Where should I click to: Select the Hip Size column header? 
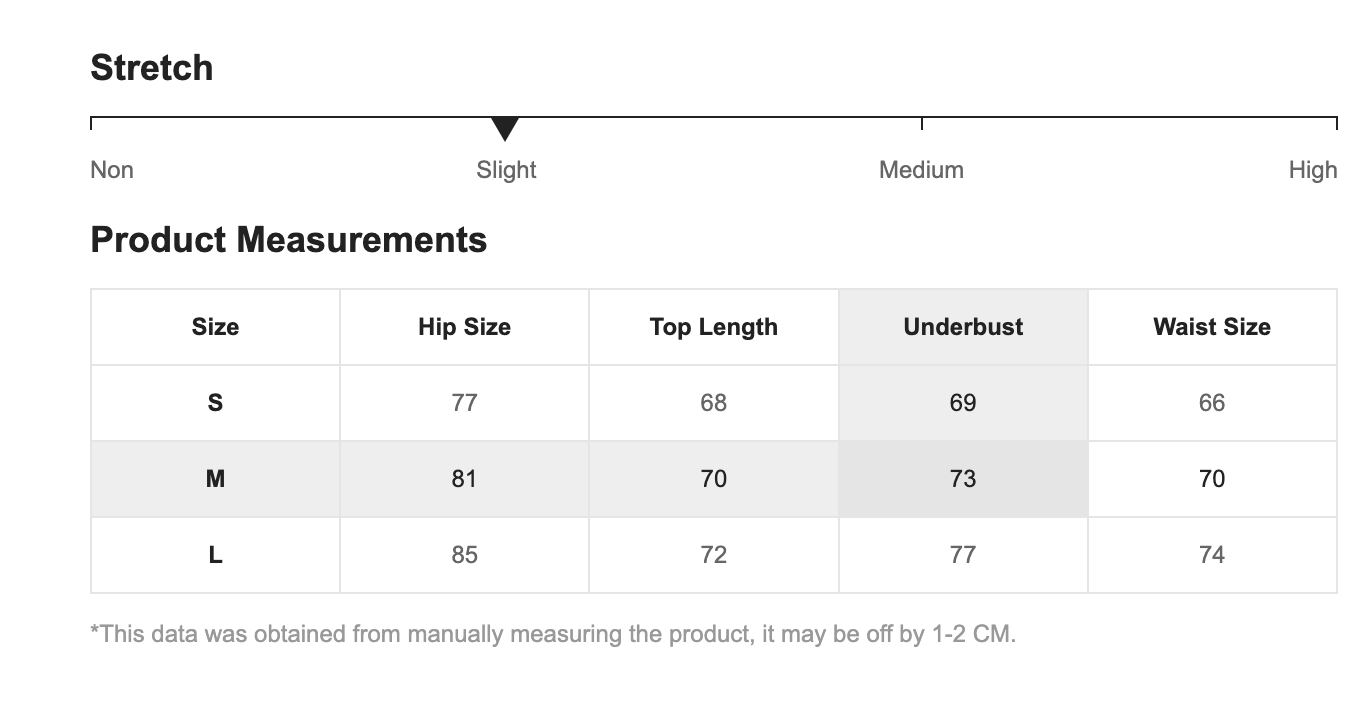point(464,327)
